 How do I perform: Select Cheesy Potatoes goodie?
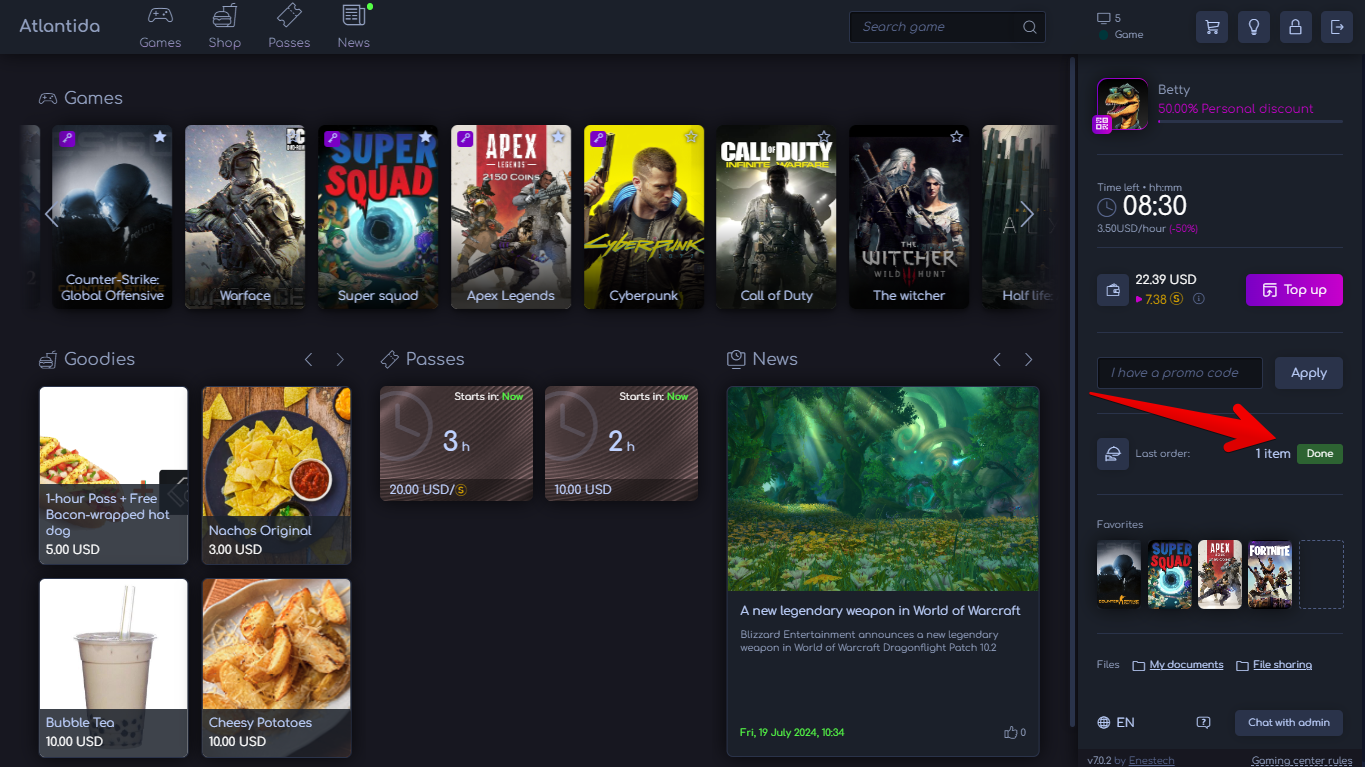coord(277,667)
